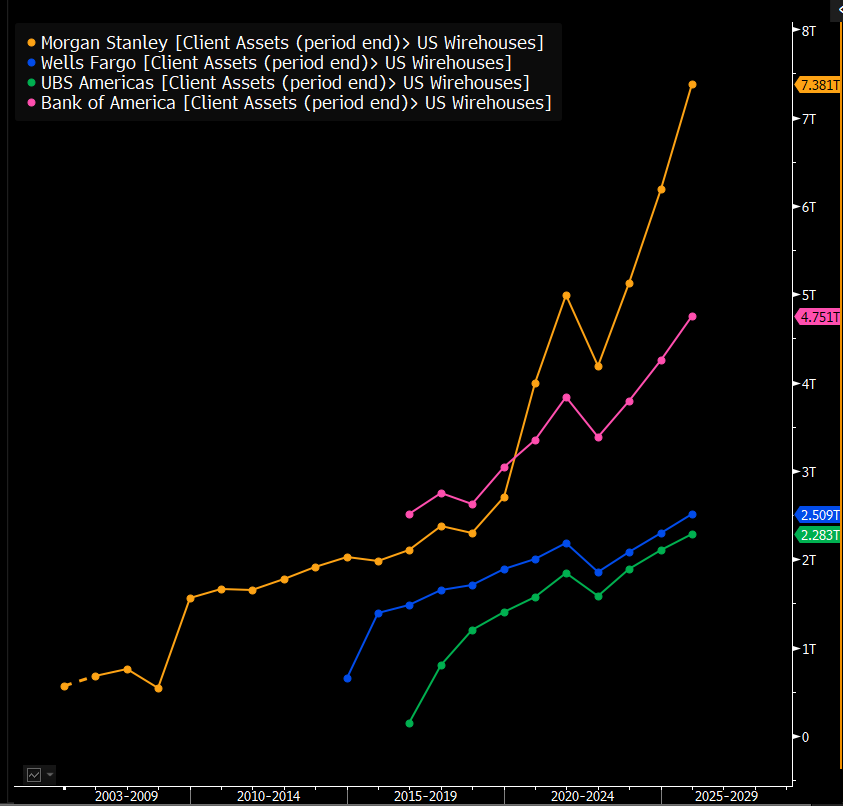Click the 2003-2009 axis label
The height and width of the screenshot is (806, 843).
tap(126, 796)
